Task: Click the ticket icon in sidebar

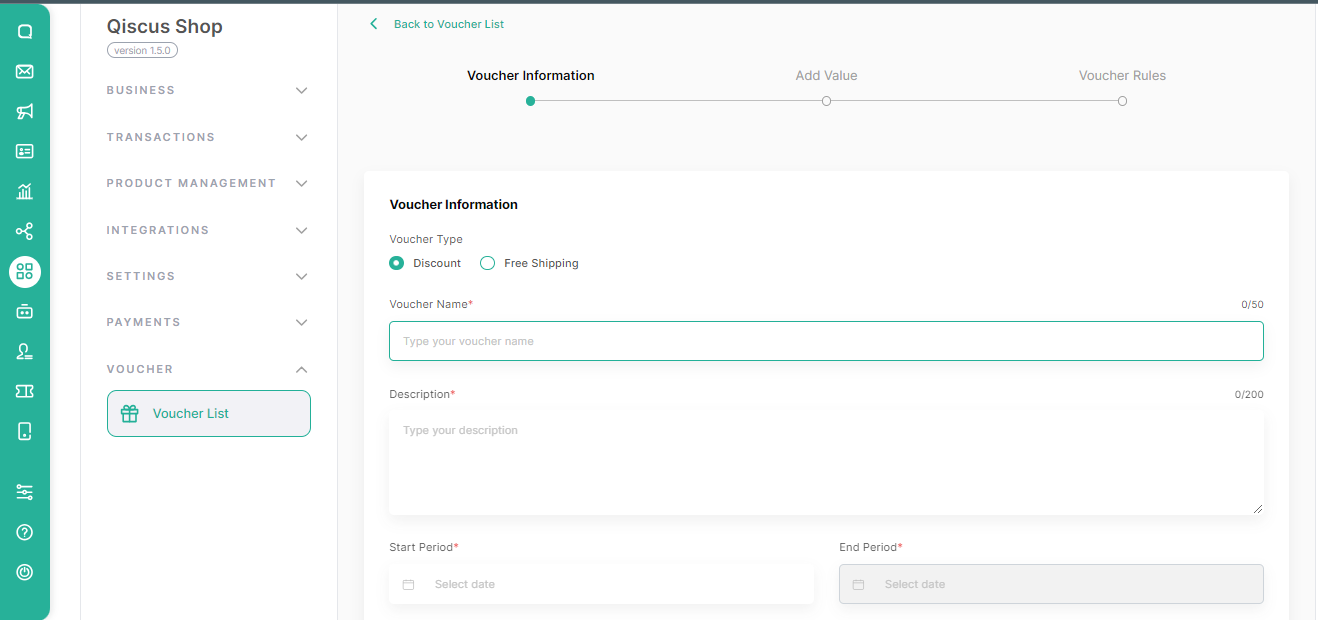Action: click(25, 391)
